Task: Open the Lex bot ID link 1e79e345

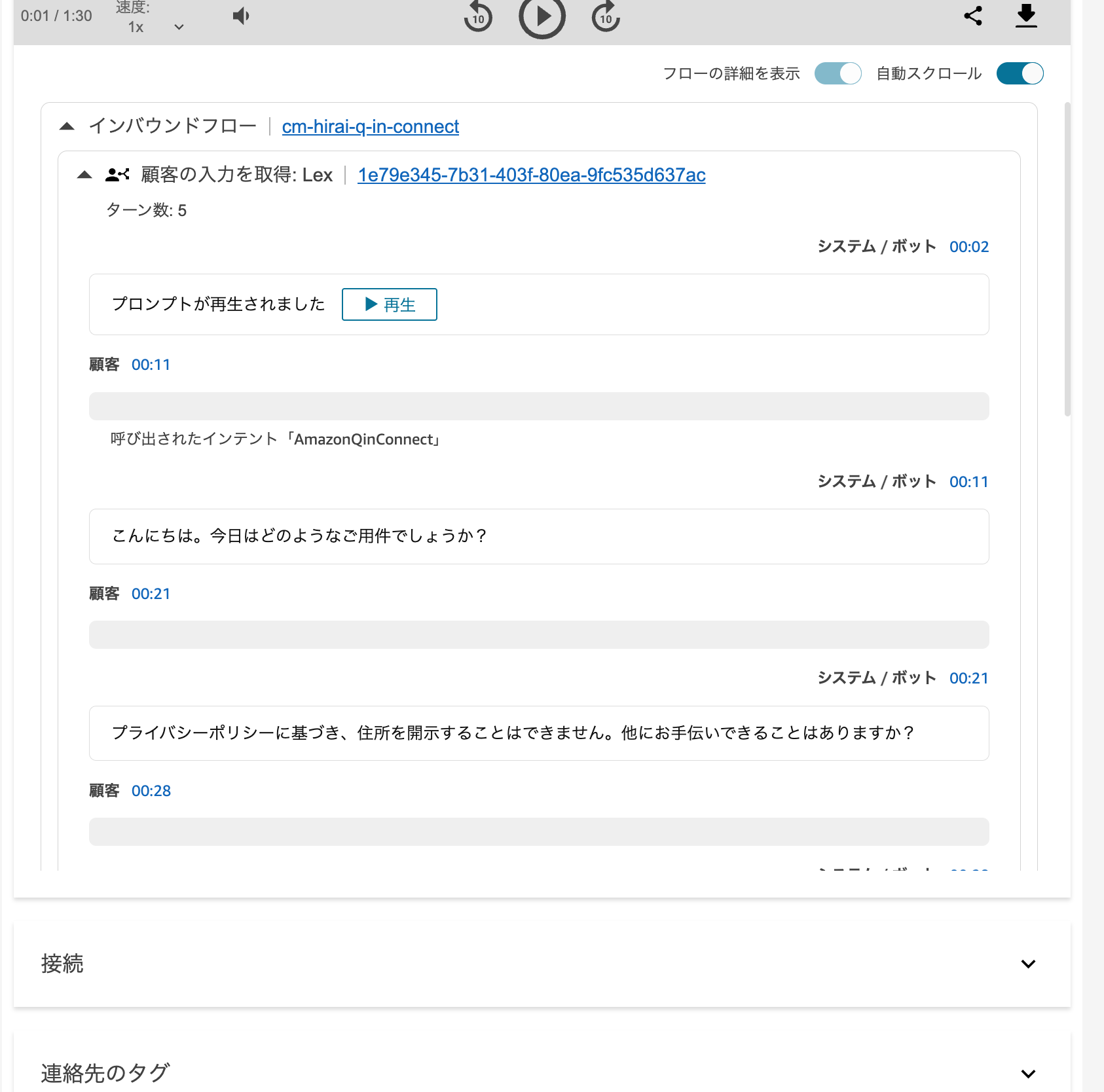Action: 530,175
